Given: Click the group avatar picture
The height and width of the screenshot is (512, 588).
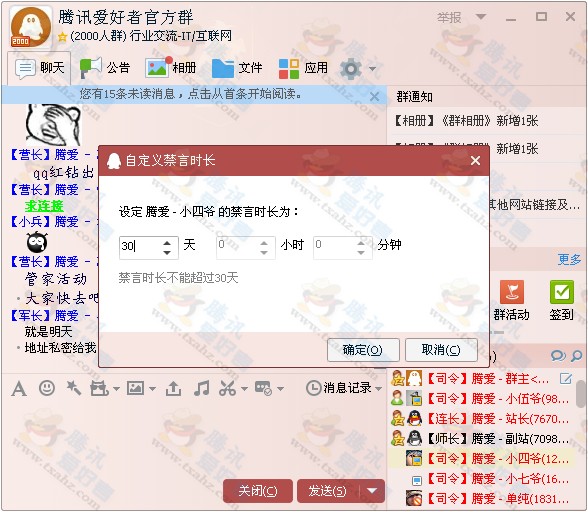Looking at the screenshot, I should click(x=31, y=27).
